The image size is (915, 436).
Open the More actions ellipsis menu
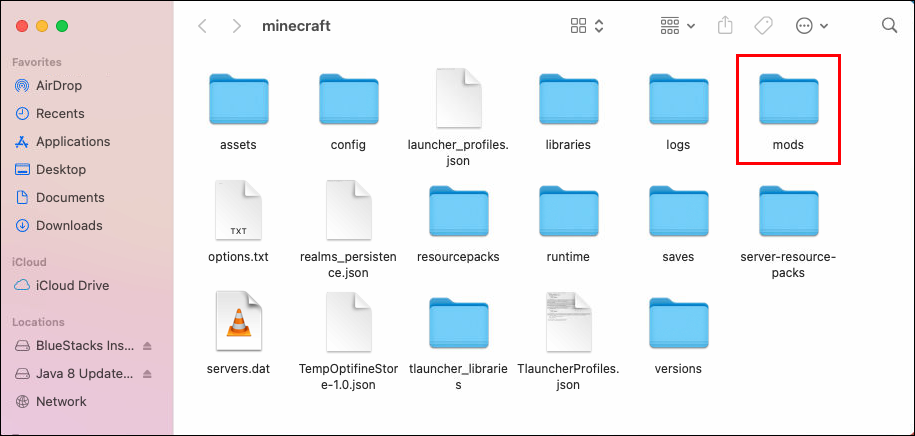812,26
